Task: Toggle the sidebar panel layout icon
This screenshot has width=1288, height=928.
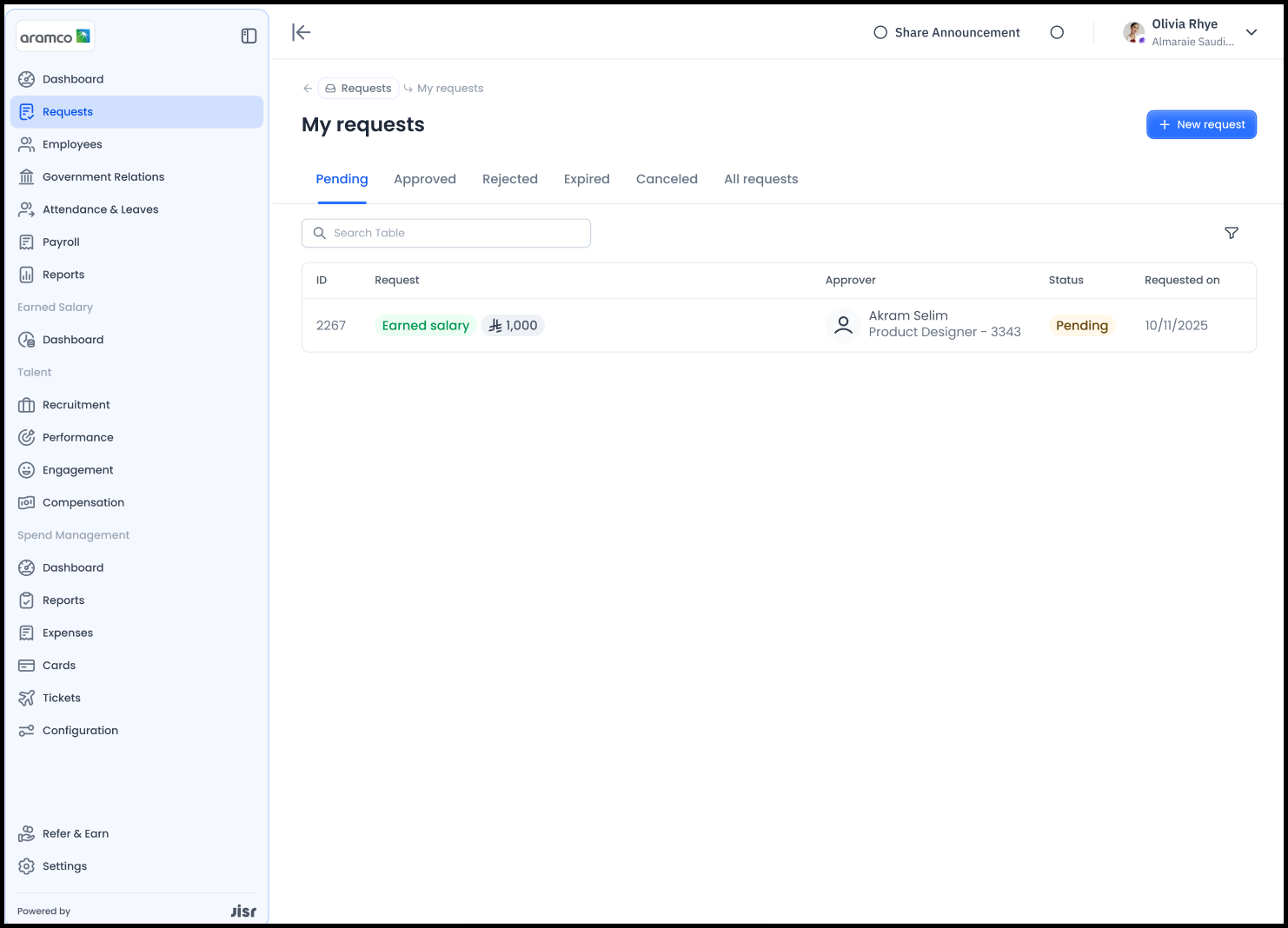Action: [249, 36]
